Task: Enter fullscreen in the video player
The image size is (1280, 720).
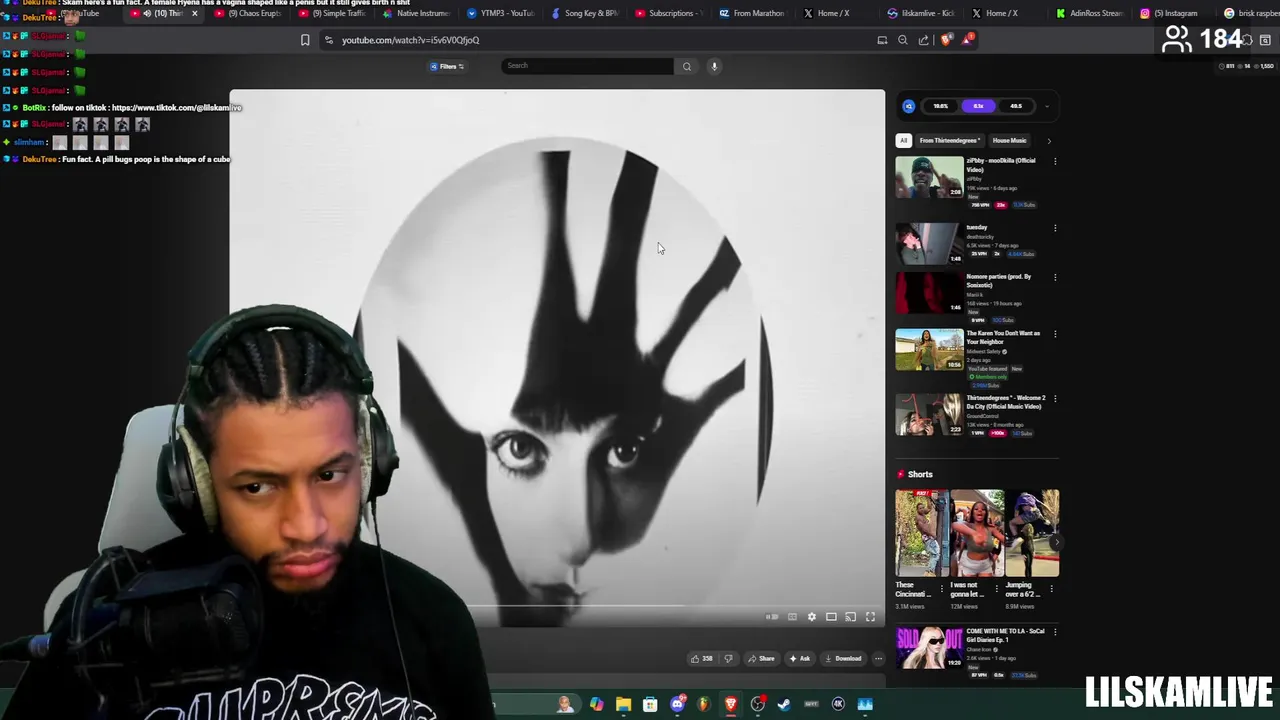Action: click(870, 617)
